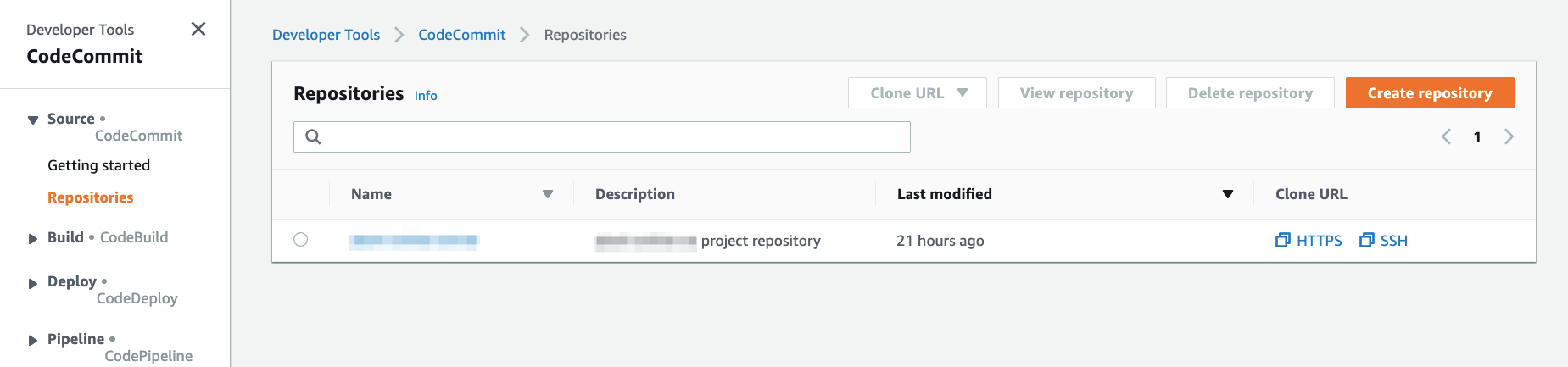Collapse the Source section
1568x367 pixels.
[33, 120]
